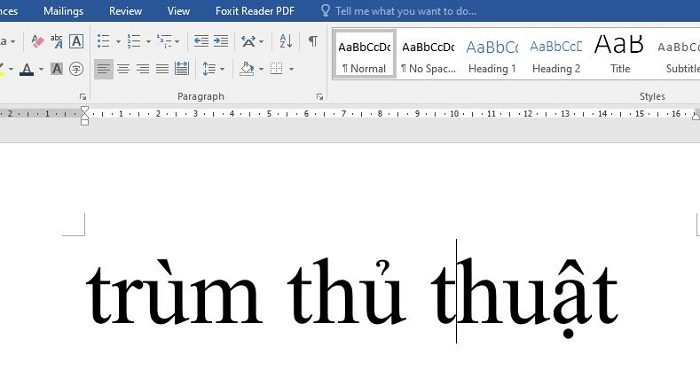Click the first line indent marker

pos(84,109)
